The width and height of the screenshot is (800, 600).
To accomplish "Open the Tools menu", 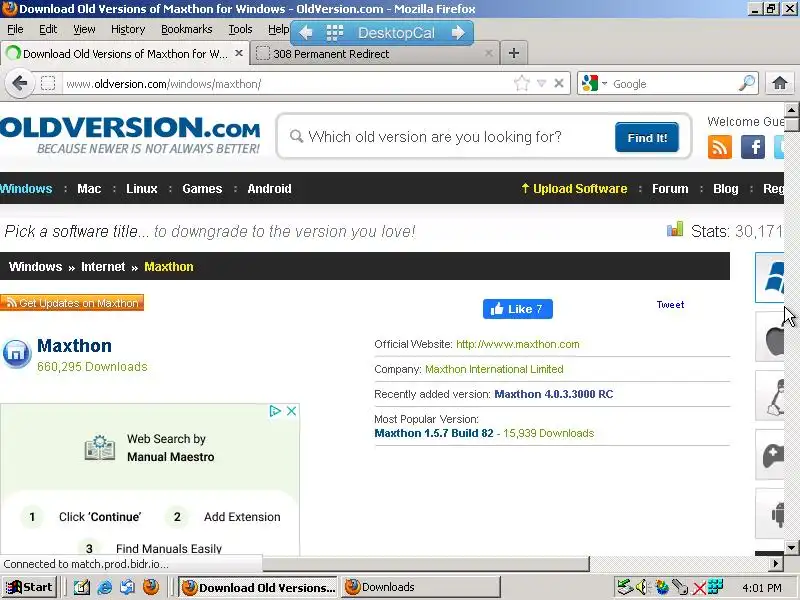I will coord(240,29).
